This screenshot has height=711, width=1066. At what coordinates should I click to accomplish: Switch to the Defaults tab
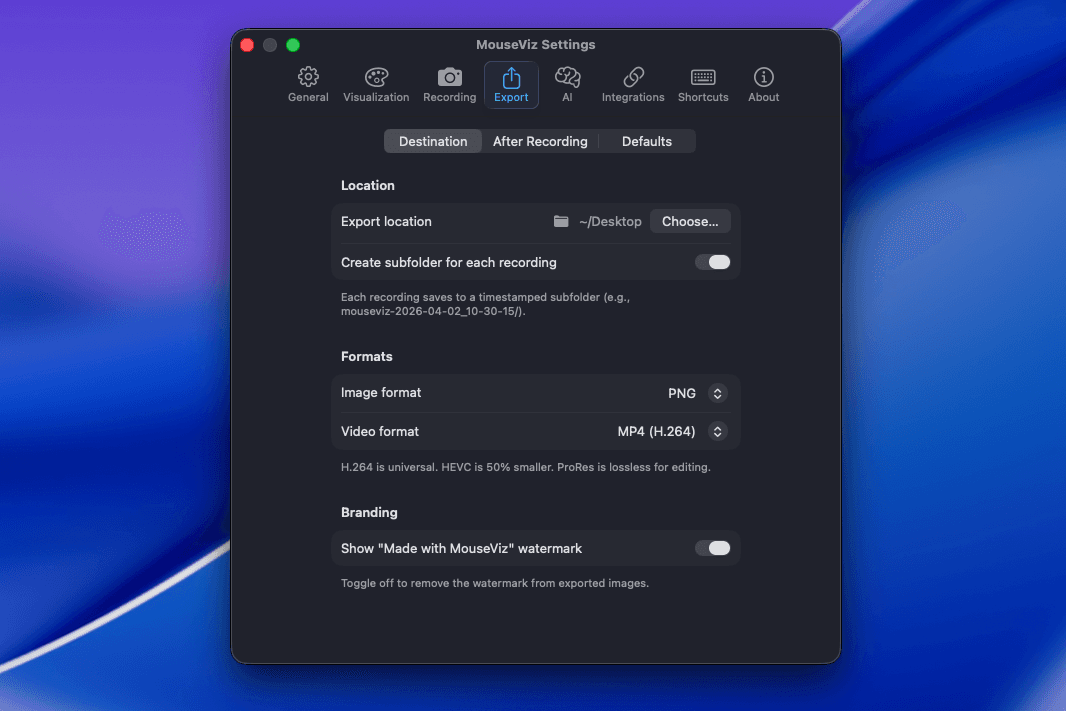coord(647,141)
